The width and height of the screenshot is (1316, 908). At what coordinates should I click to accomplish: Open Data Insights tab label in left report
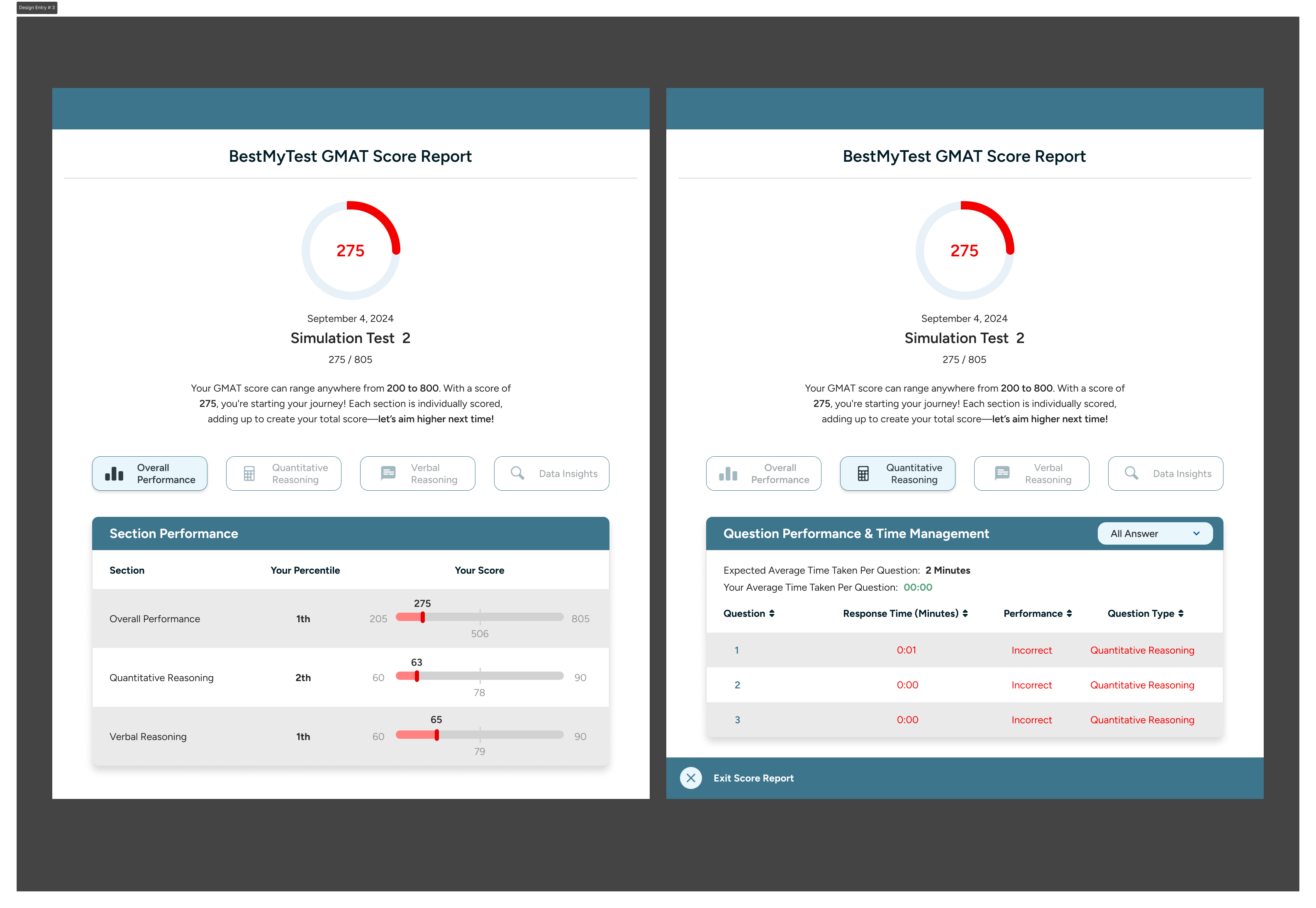pyautogui.click(x=568, y=474)
